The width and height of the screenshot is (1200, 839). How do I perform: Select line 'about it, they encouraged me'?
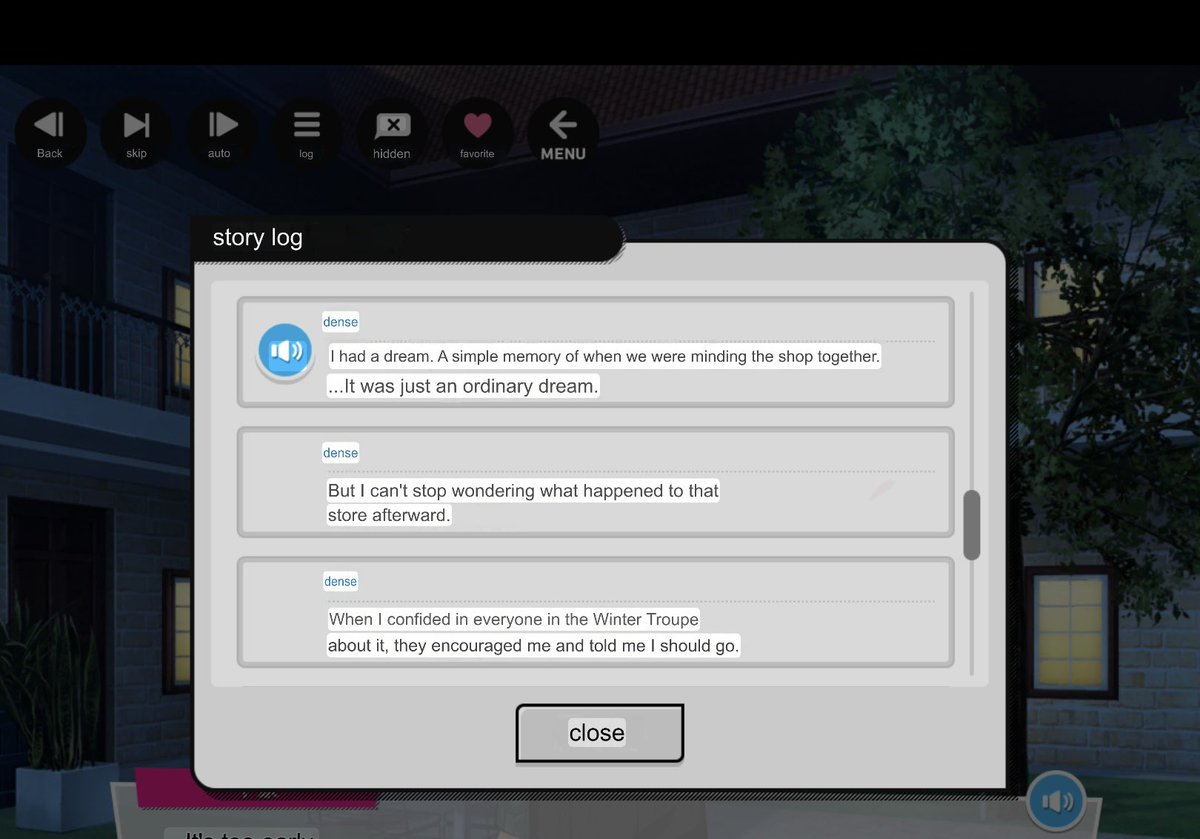(x=534, y=645)
